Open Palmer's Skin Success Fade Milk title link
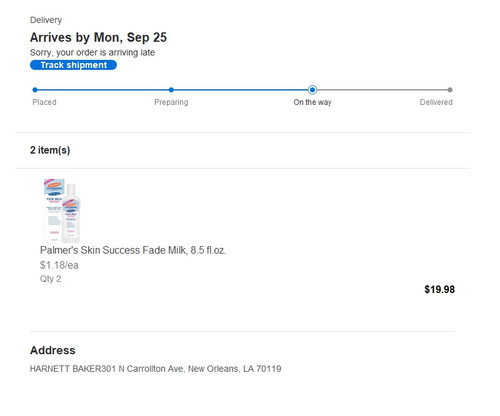500x416 pixels. pos(133,250)
